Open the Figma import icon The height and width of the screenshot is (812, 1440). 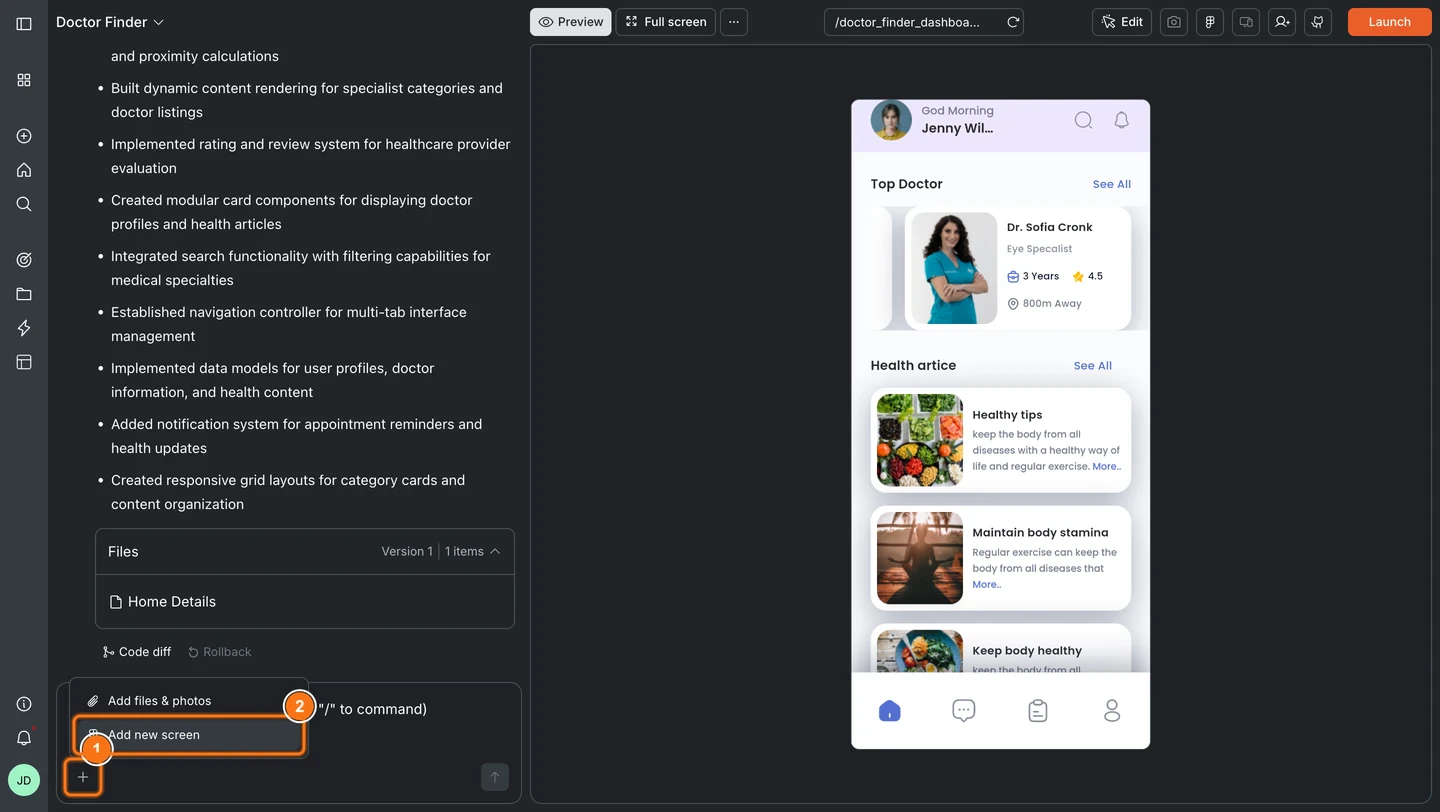pos(1209,21)
